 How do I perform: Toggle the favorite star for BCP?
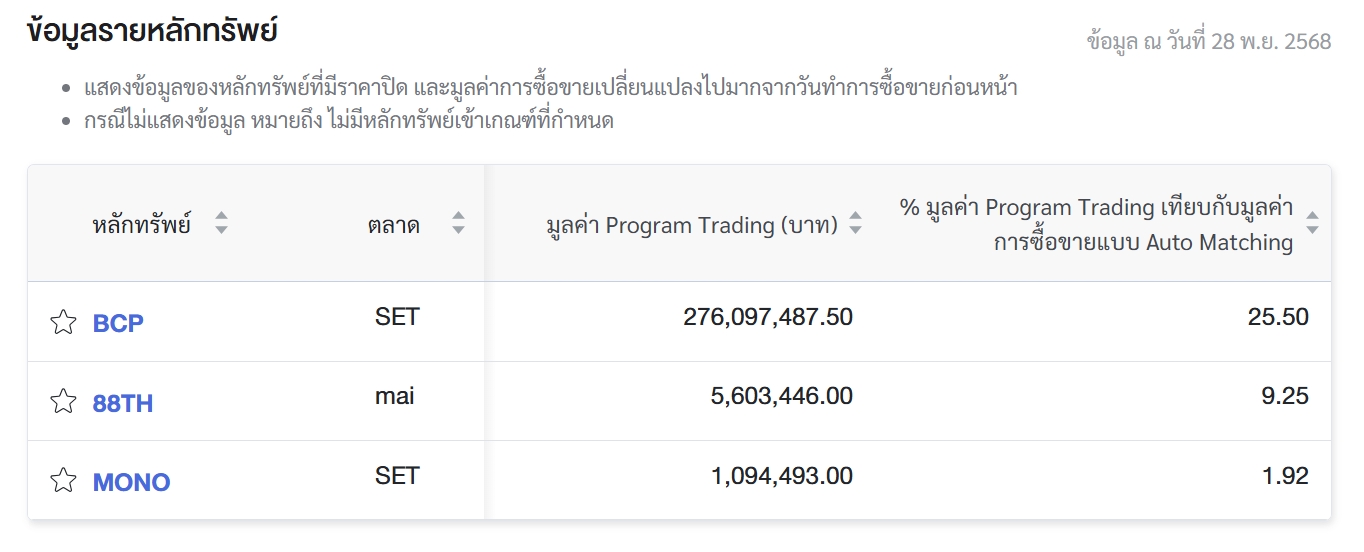click(x=63, y=322)
